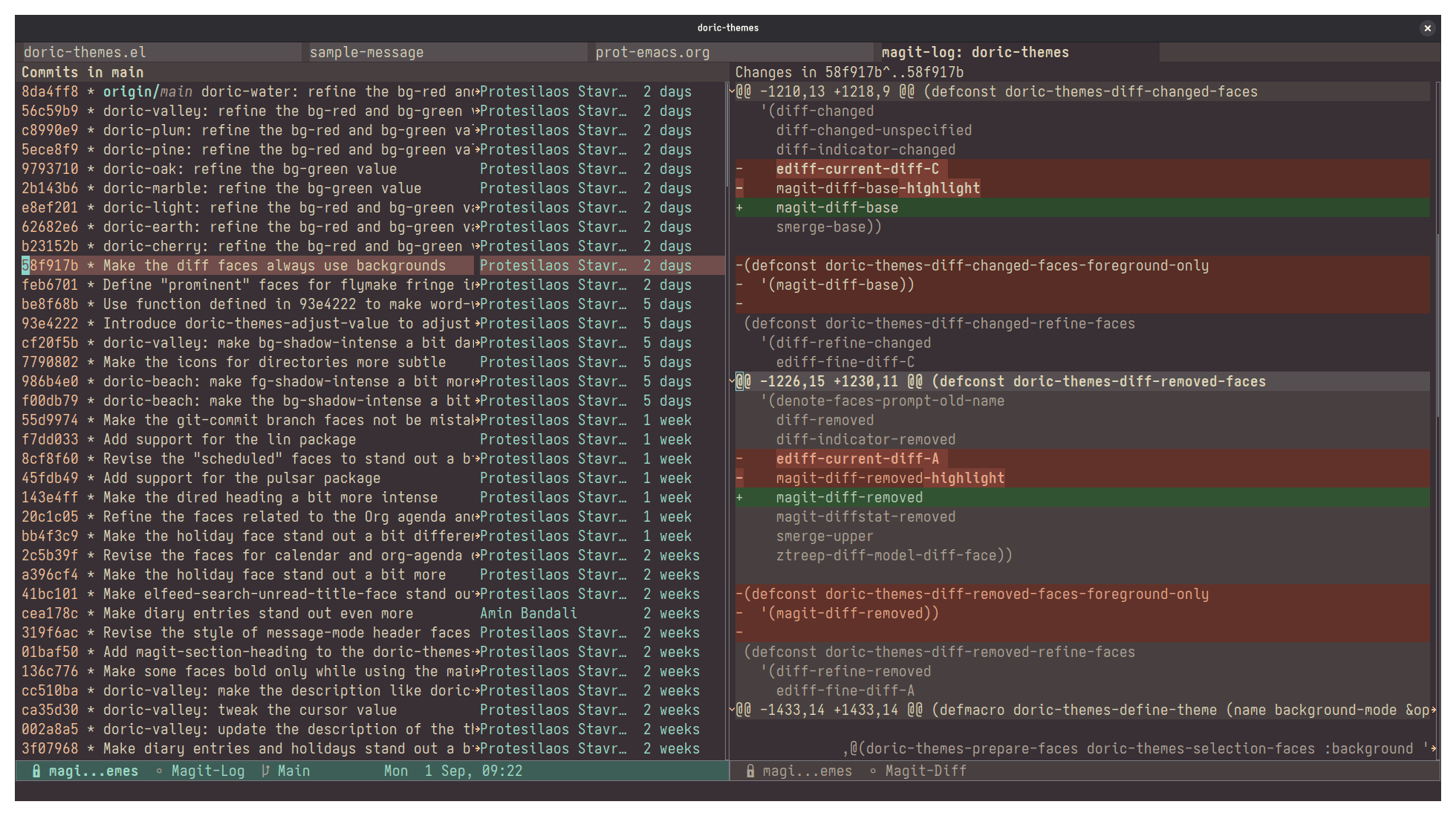Select commit e8ef201 doric-light row
The image size is (1456, 816).
coord(371,207)
